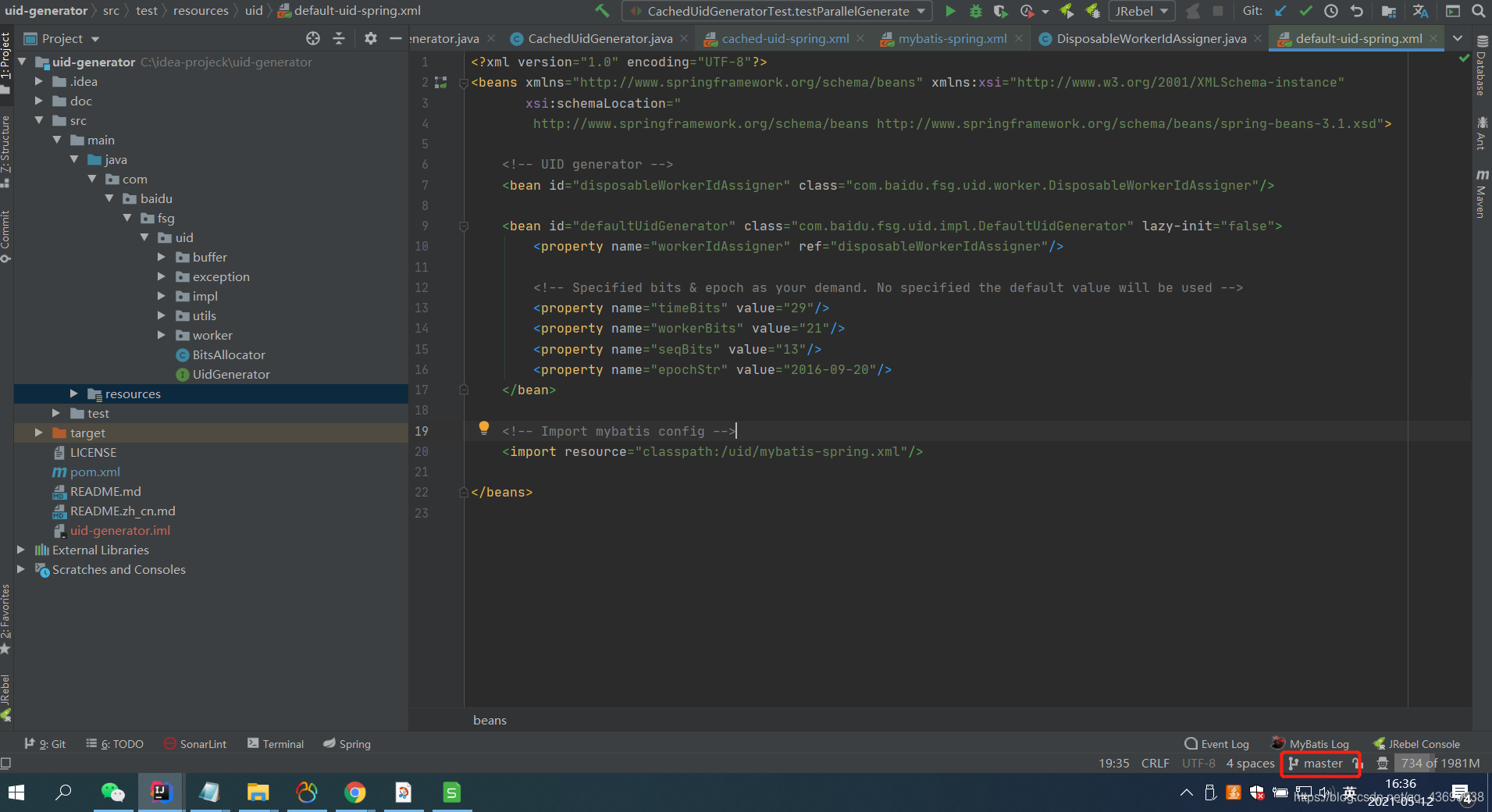Viewport: 1492px width, 812px height.
Task: Toggle the Ant tool window
Action: [x=1481, y=133]
